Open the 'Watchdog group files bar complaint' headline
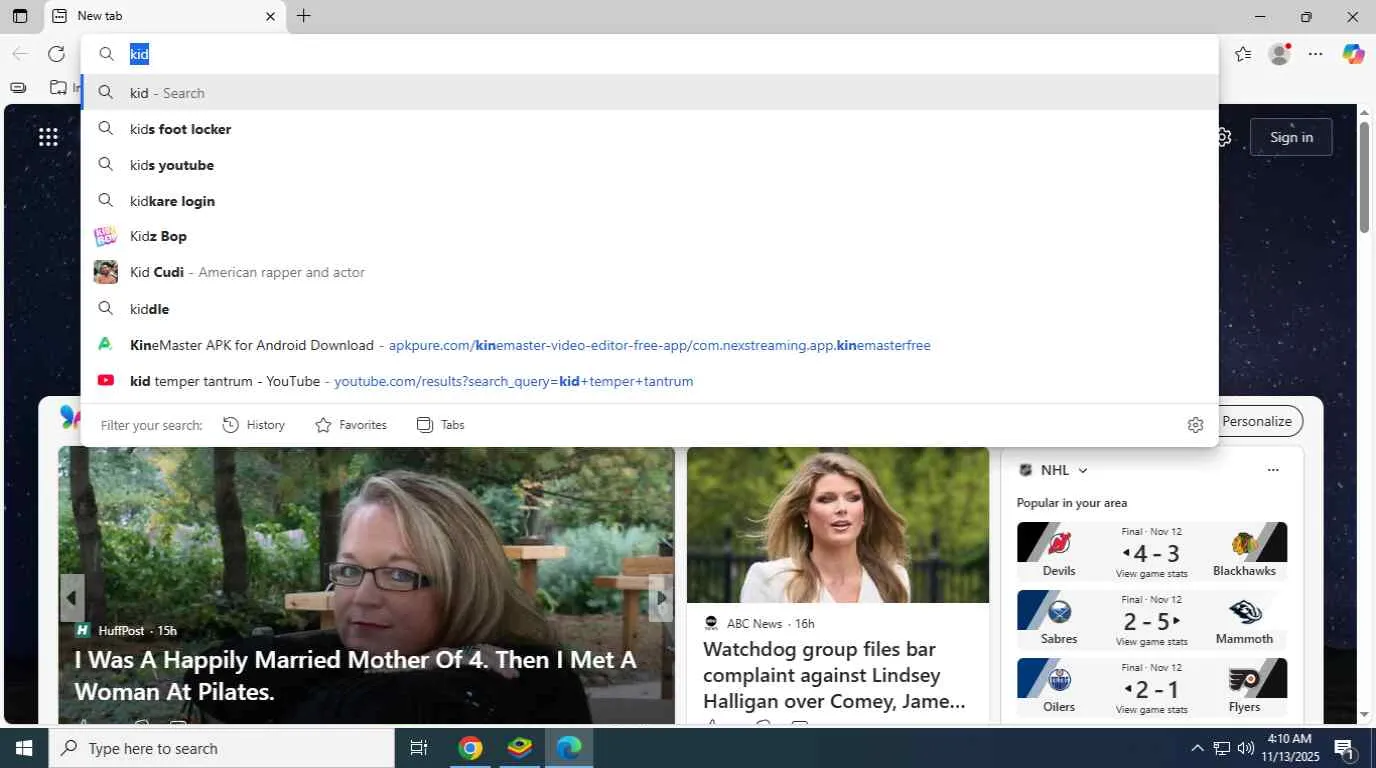This screenshot has height=768, width=1376. (834, 675)
